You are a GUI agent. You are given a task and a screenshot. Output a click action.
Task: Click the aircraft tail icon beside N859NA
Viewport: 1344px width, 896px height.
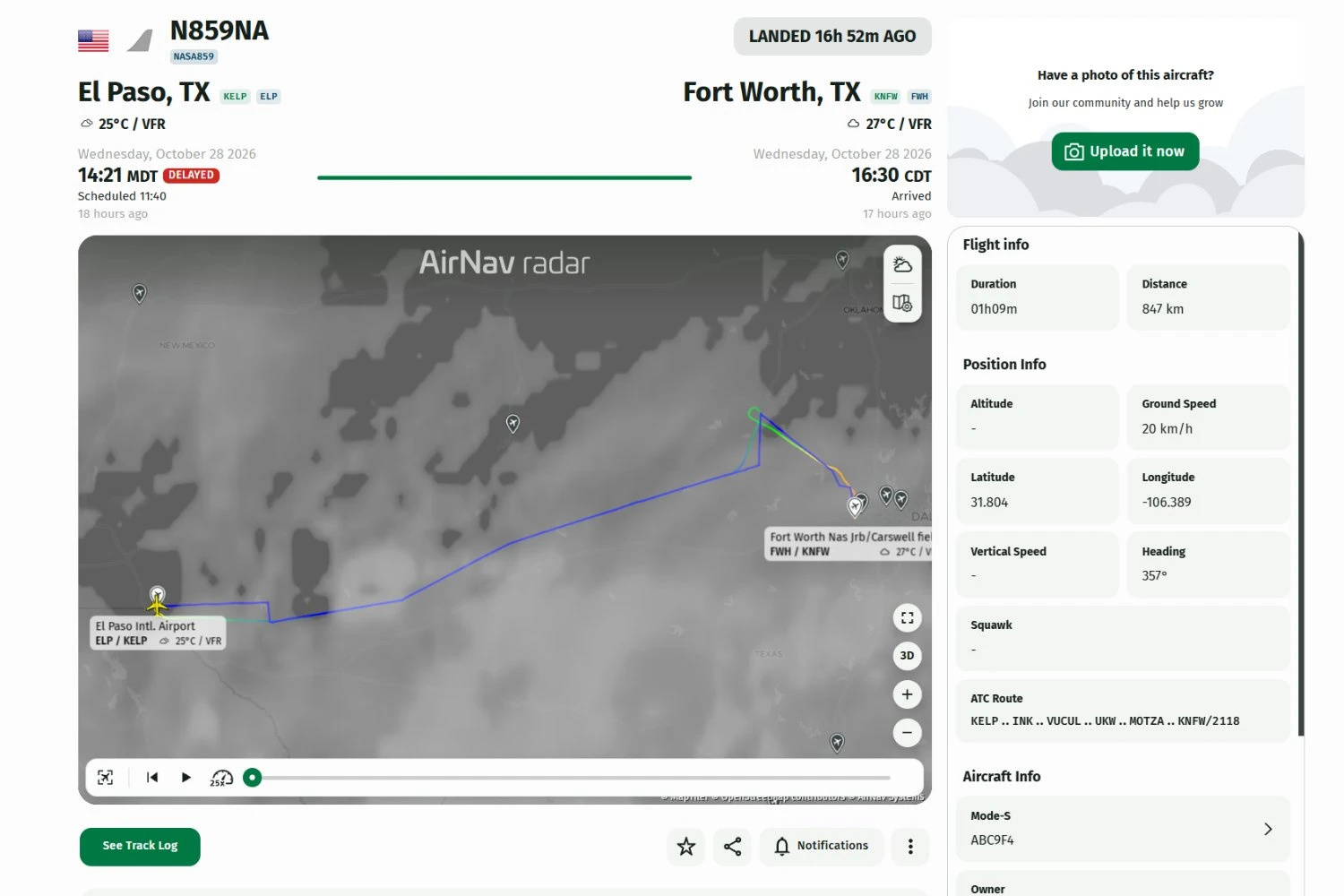(140, 40)
